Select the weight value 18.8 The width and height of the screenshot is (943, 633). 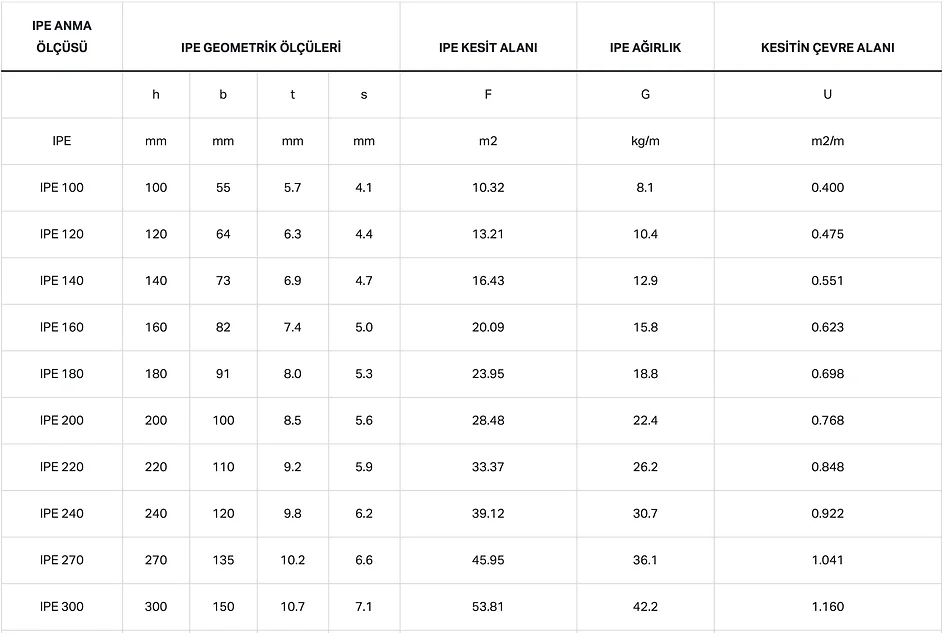(645, 374)
